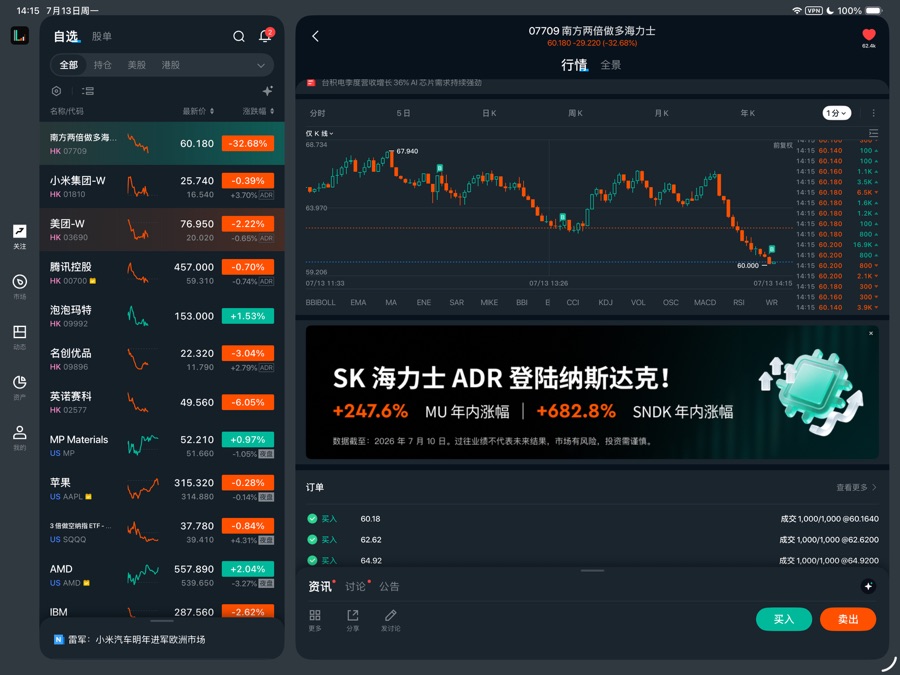900x675 pixels.
Task: Sort watchlist by 涨跌幅 column
Action: 258,111
